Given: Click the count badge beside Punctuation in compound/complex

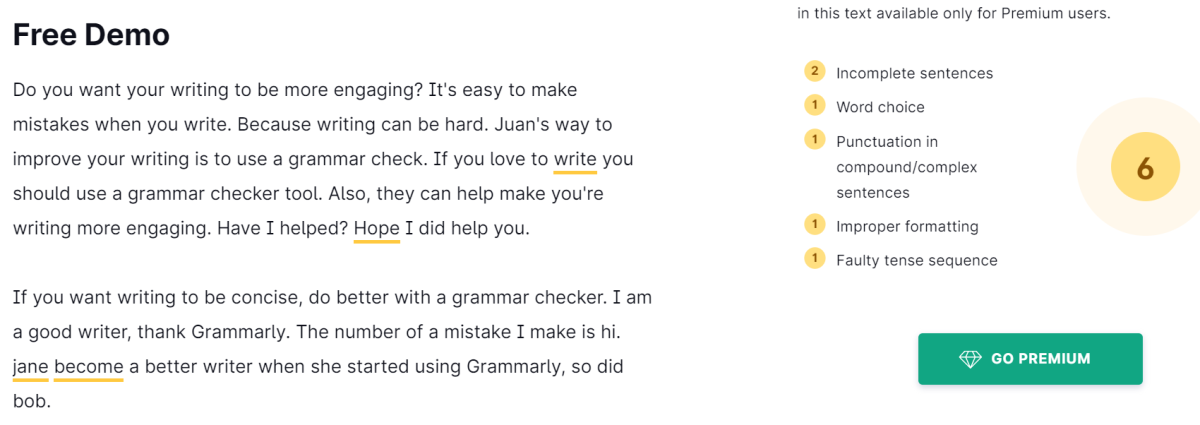Looking at the screenshot, I should tap(815, 140).
